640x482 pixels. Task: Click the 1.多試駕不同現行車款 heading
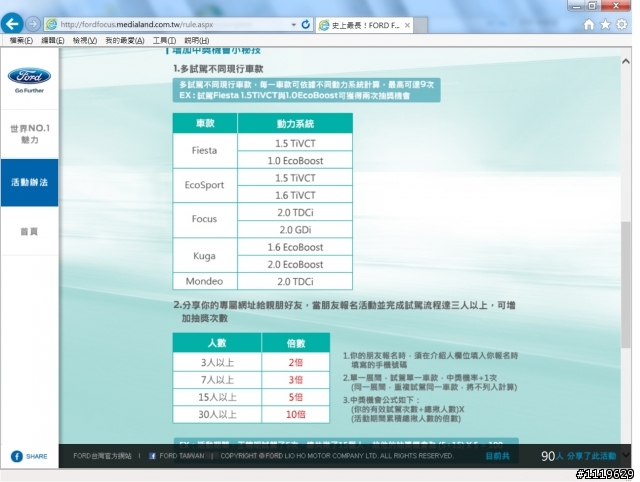click(218, 69)
